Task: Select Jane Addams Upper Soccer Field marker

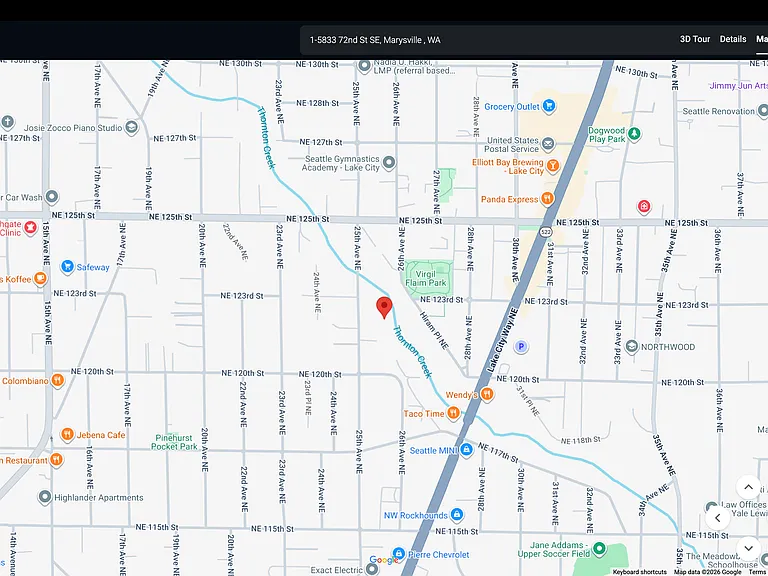Action: [599, 549]
